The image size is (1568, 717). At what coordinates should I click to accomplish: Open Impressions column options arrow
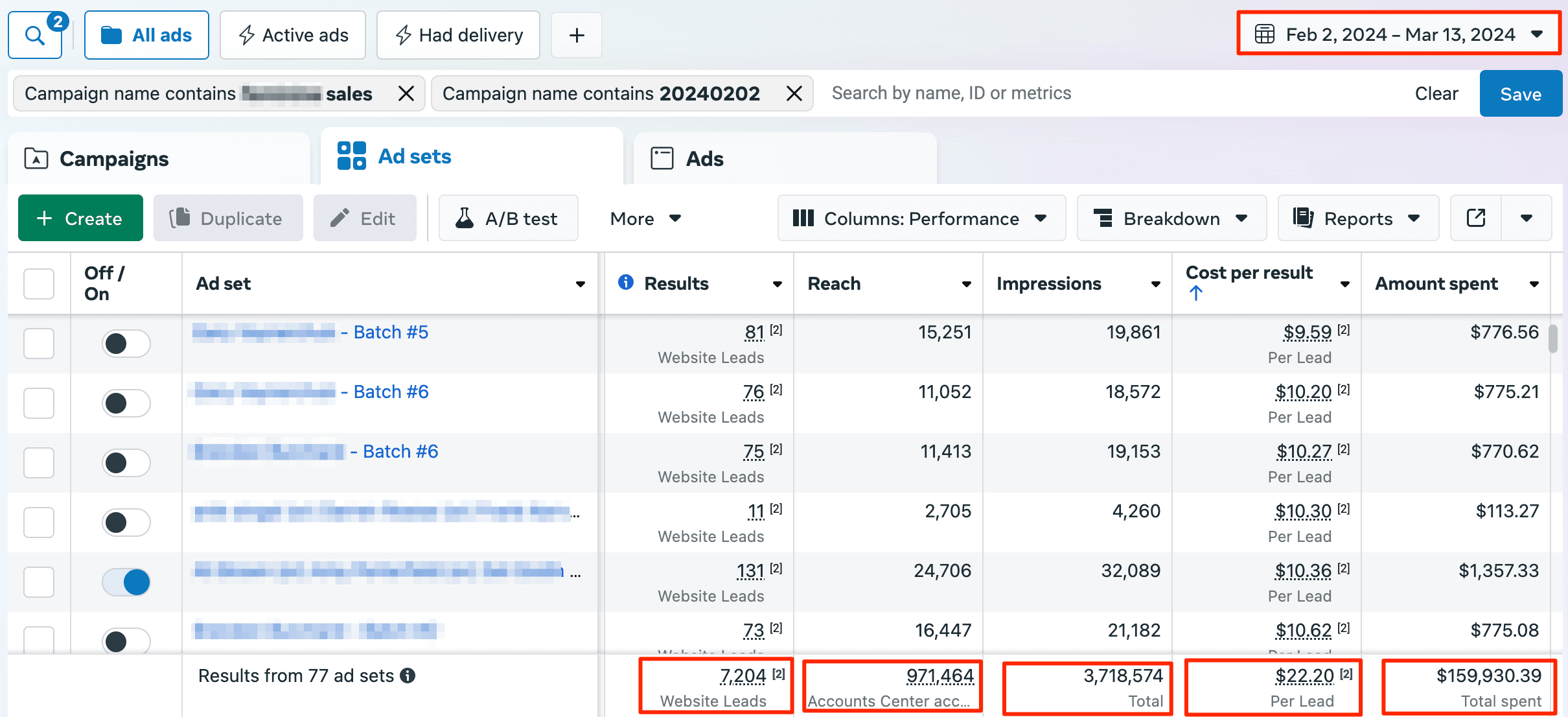(1156, 284)
